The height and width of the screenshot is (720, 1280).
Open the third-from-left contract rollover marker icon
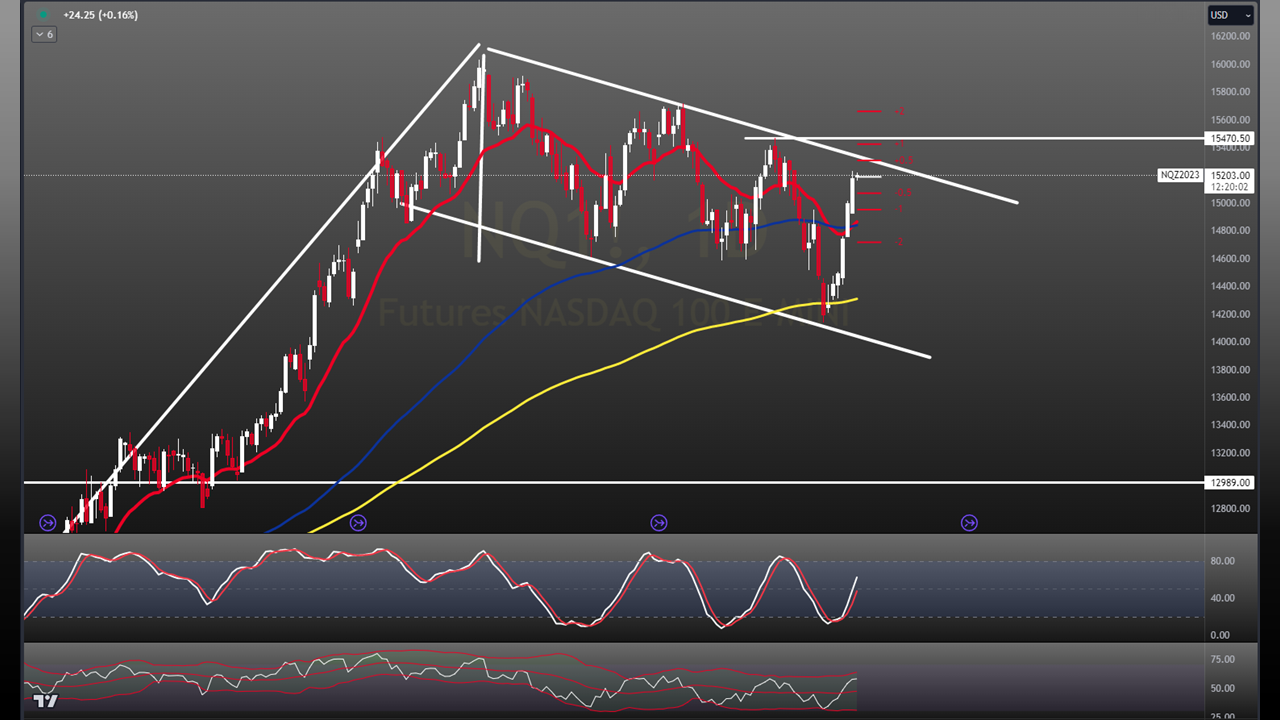coord(658,522)
